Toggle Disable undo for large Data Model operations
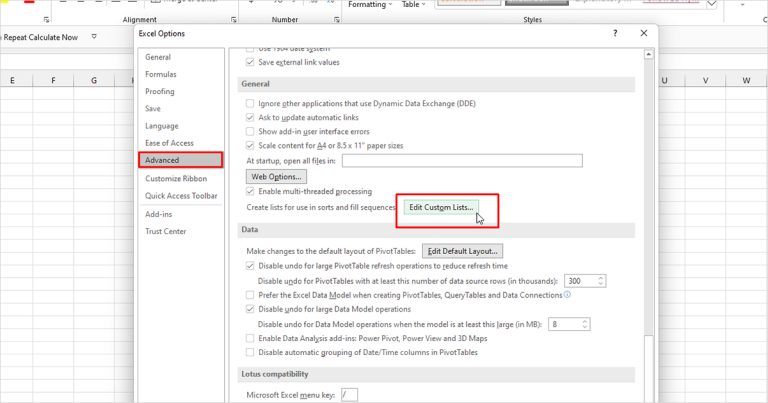Viewport: 768px width, 403px height. [x=250, y=309]
